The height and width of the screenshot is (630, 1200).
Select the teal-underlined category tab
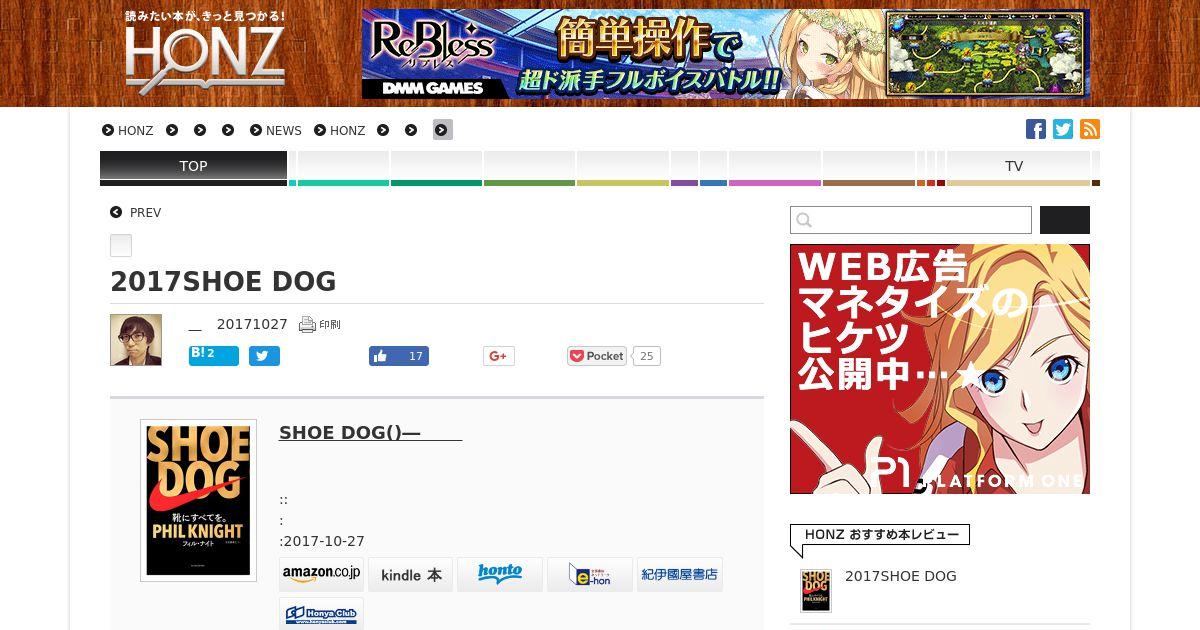click(x=343, y=168)
